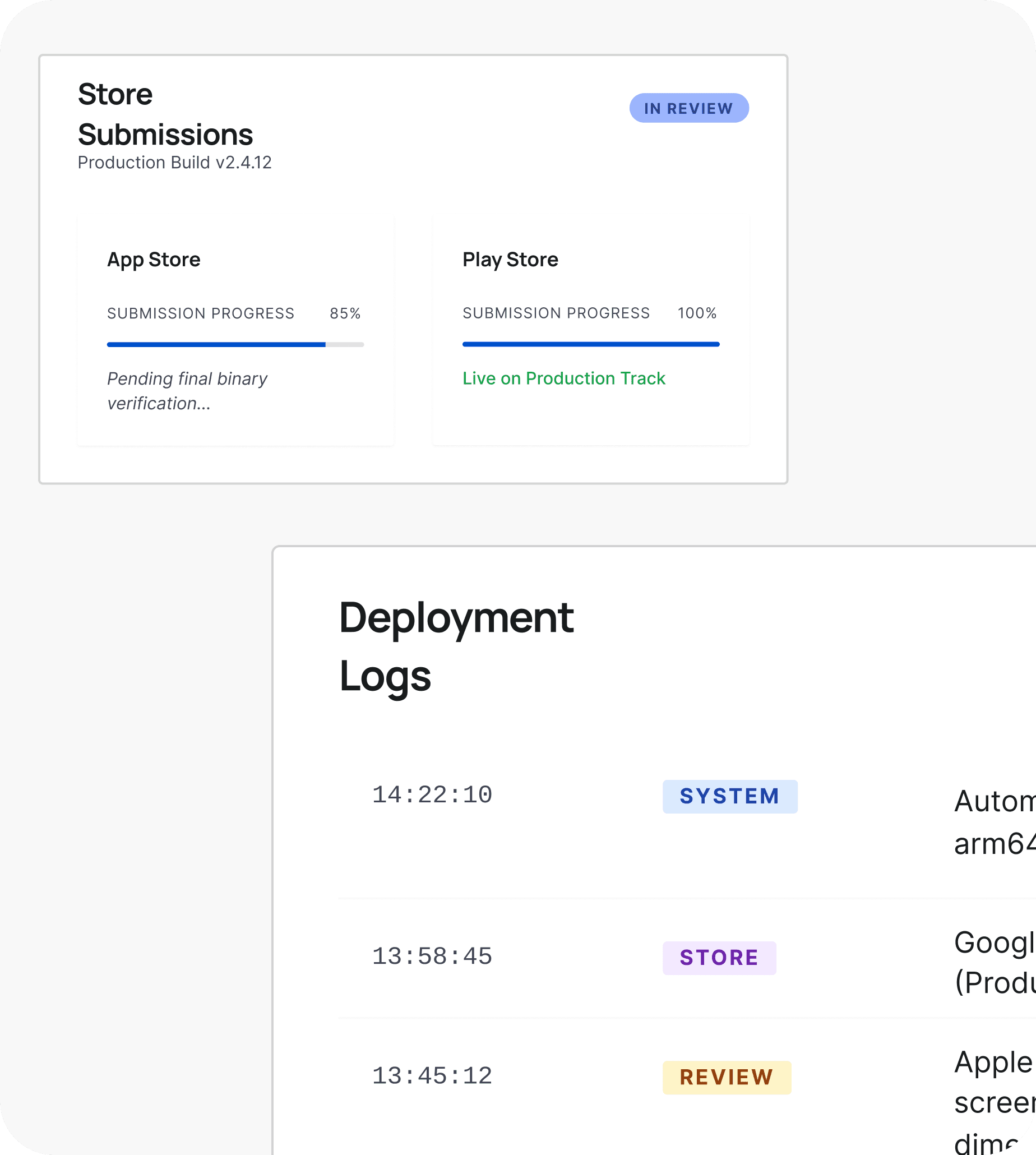Screen dimensions: 1036x1155
Task: Open the log message beginning with Googl
Action: (995, 963)
